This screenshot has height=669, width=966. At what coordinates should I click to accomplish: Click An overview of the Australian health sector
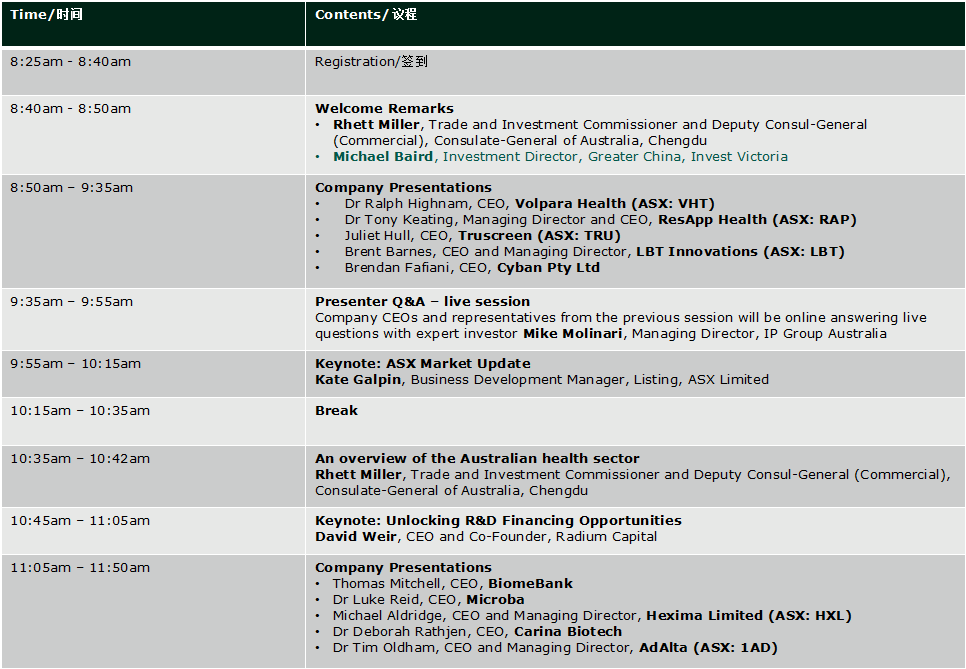click(477, 458)
